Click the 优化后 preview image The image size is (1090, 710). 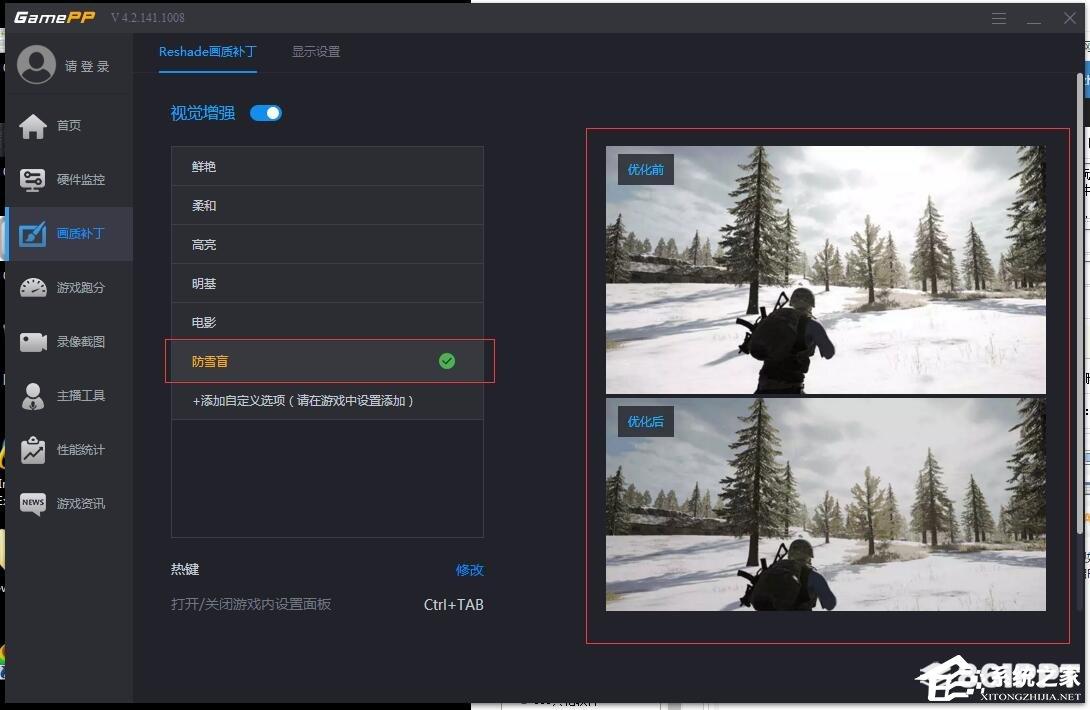pos(826,504)
